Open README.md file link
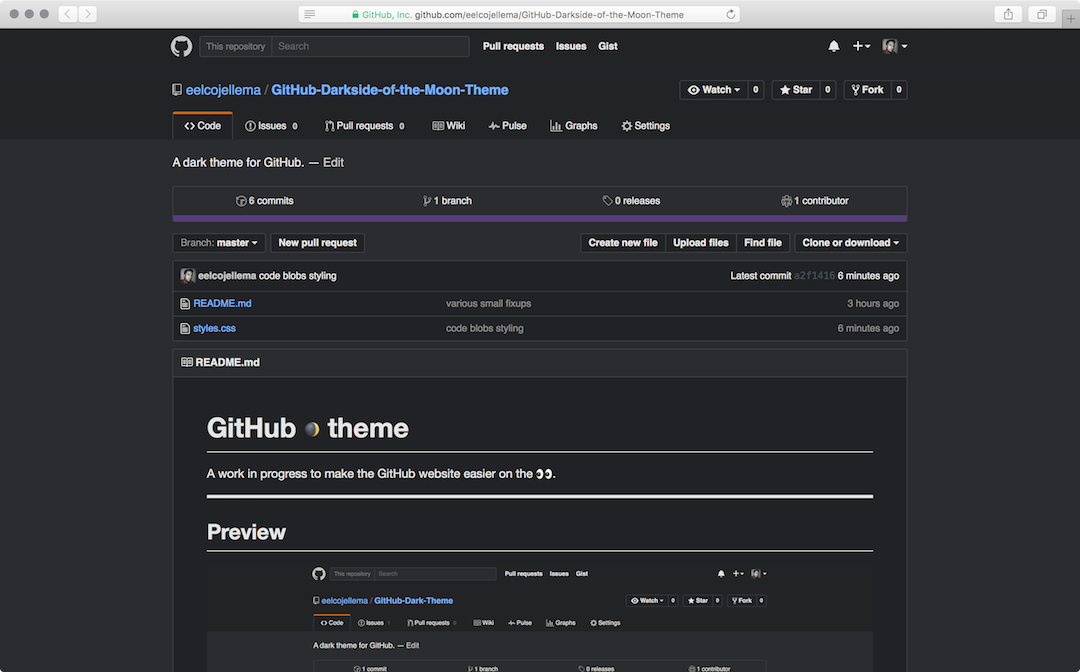This screenshot has height=672, width=1080. pos(222,304)
